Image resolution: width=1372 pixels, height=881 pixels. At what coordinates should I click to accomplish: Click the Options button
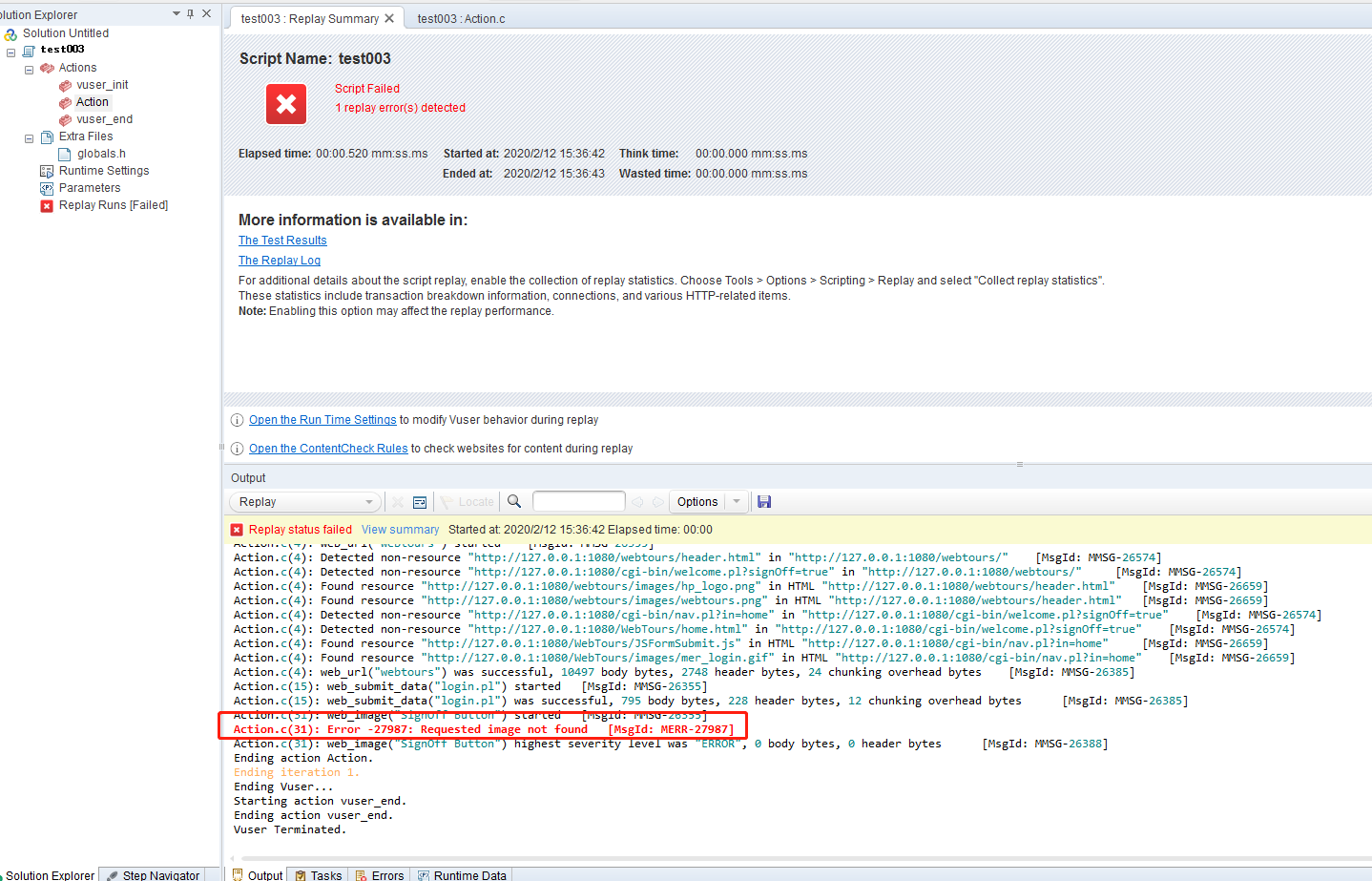(697, 502)
